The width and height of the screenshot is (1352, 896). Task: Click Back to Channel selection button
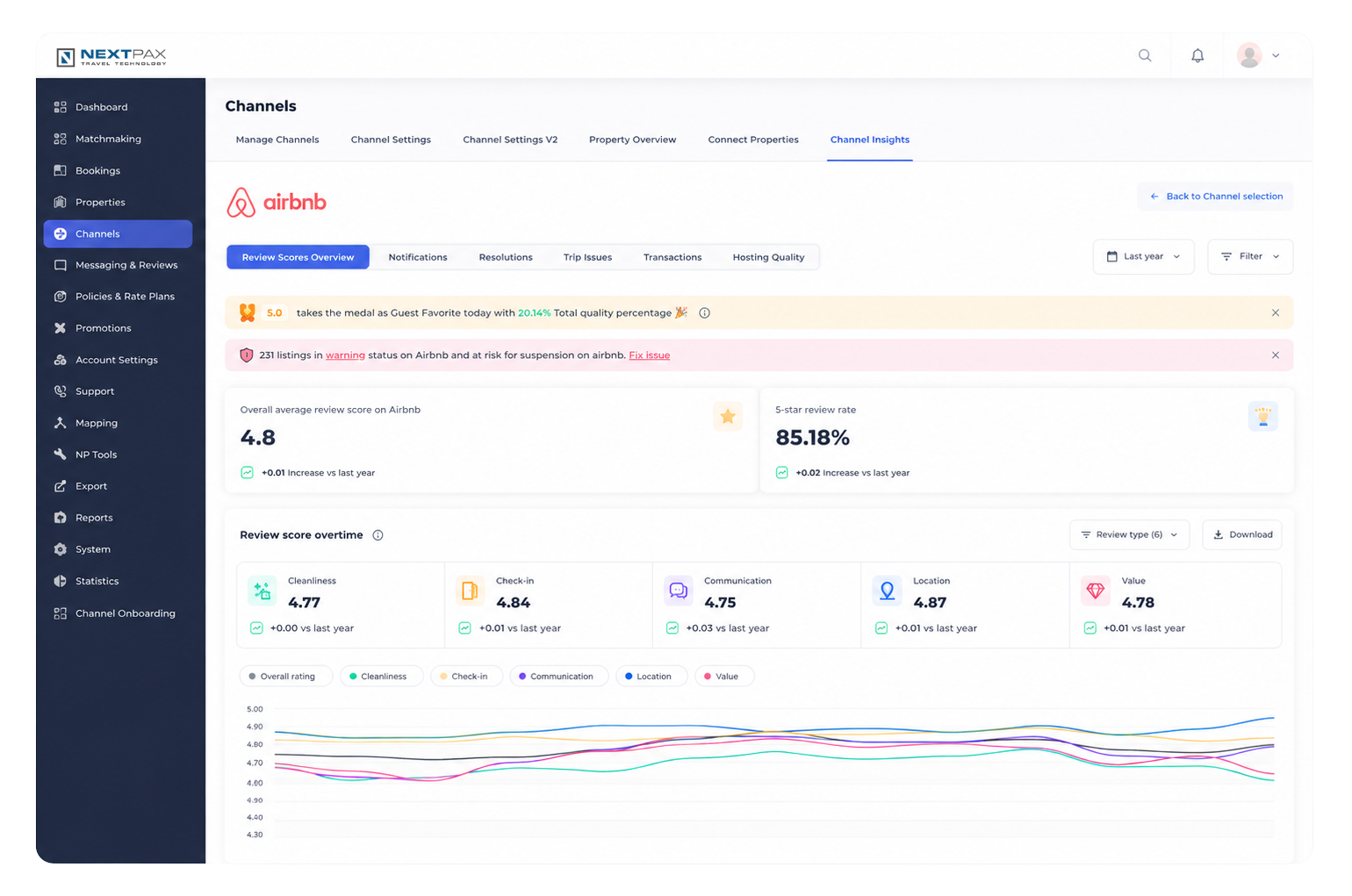point(1215,197)
